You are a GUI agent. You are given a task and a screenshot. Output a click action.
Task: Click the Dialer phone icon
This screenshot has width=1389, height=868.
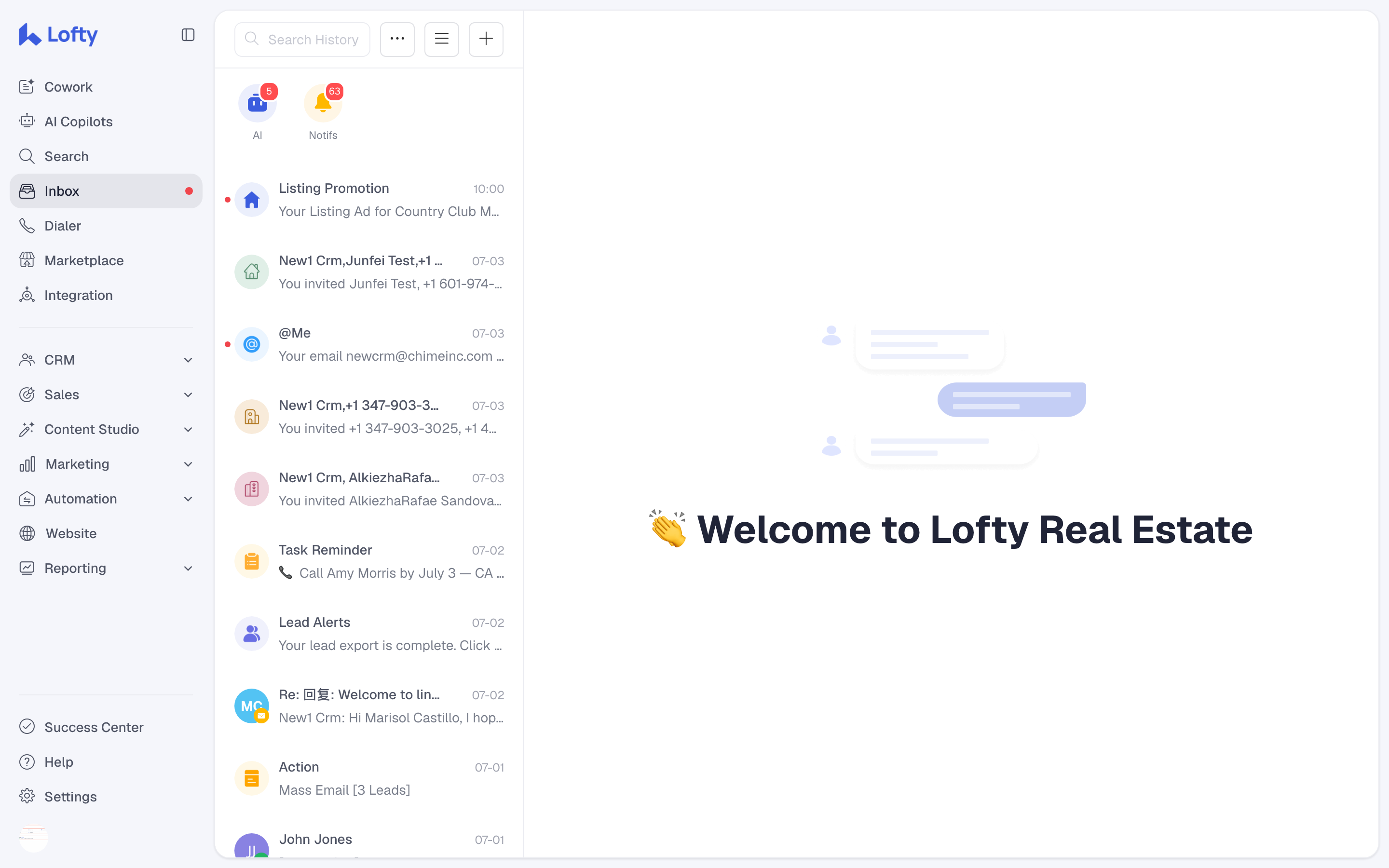(x=27, y=226)
